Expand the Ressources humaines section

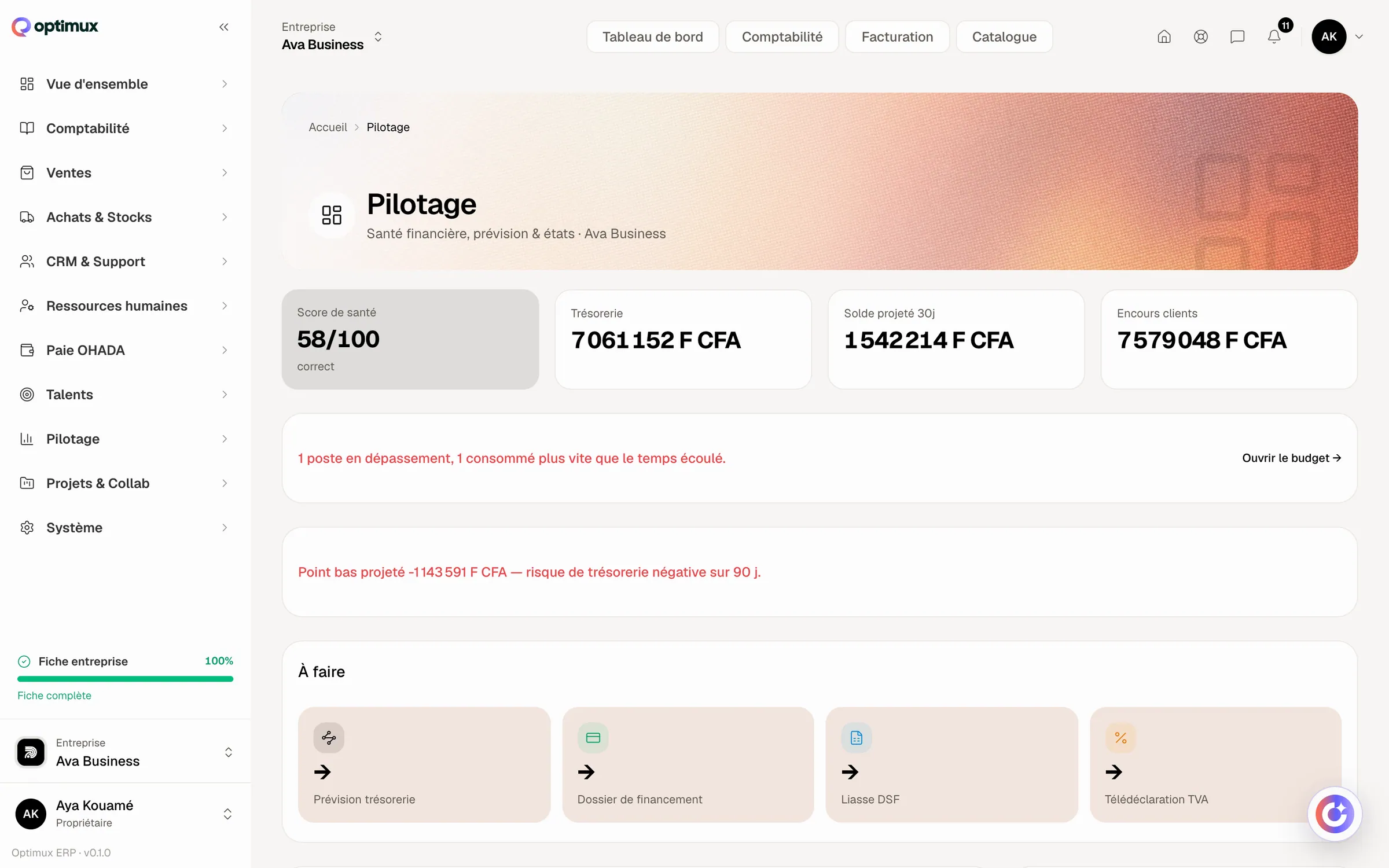tap(125, 306)
